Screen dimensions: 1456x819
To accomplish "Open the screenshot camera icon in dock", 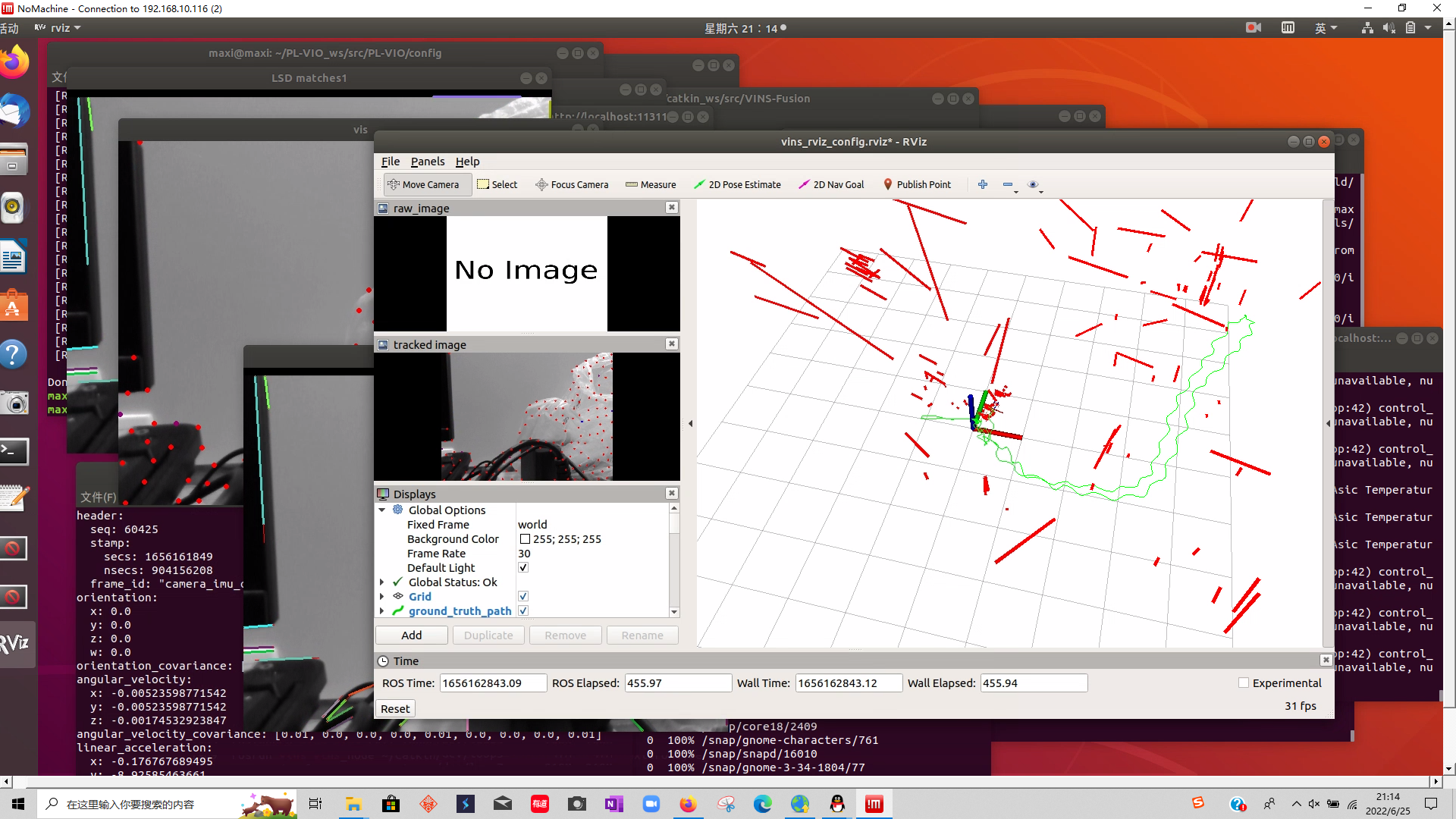I will coord(14,403).
